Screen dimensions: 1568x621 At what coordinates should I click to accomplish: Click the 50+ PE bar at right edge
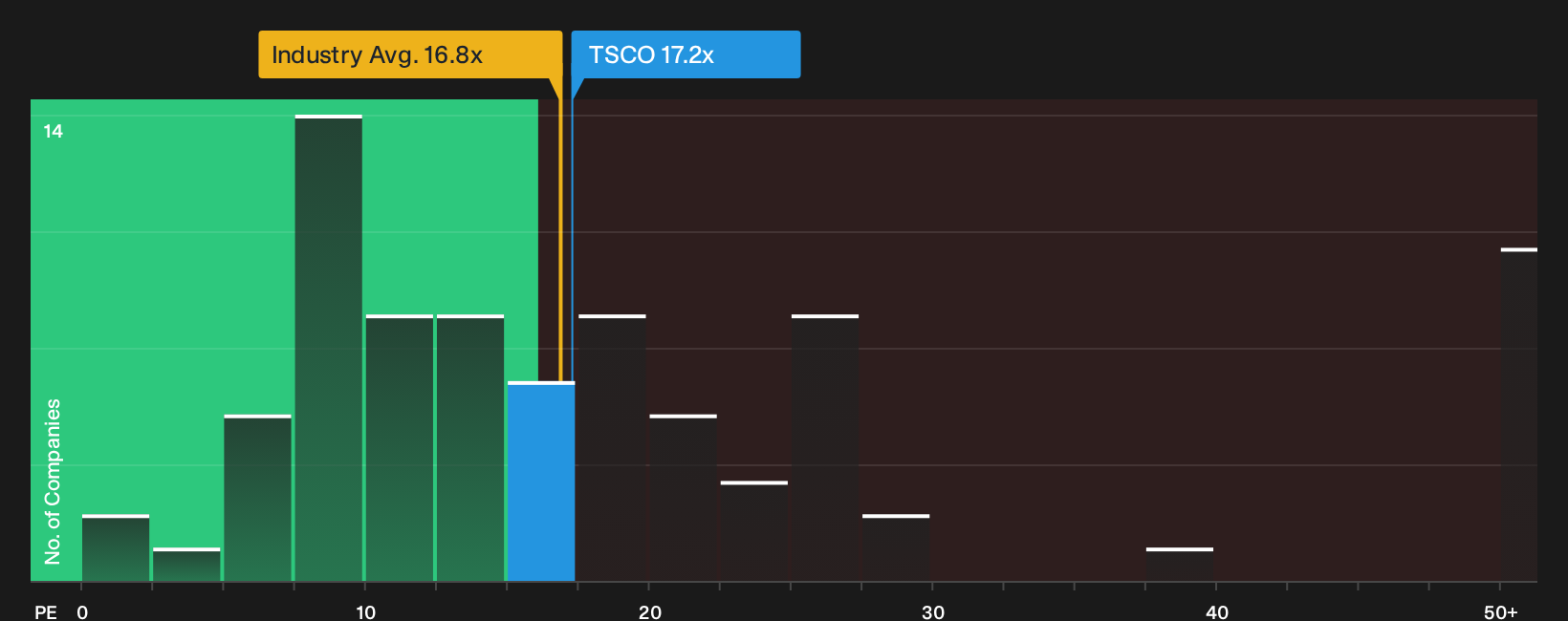1519,415
